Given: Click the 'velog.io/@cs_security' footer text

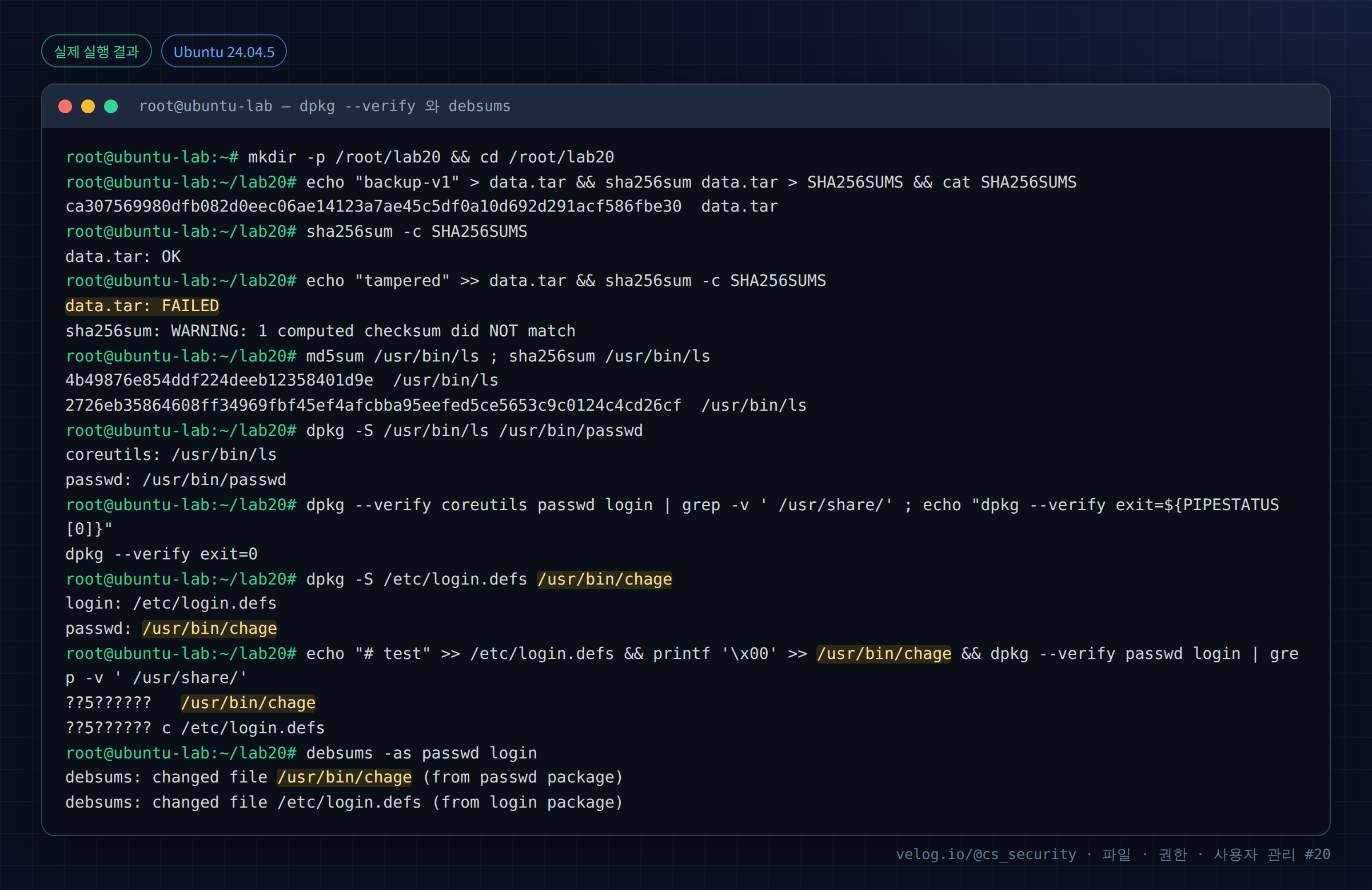Looking at the screenshot, I should (x=986, y=854).
